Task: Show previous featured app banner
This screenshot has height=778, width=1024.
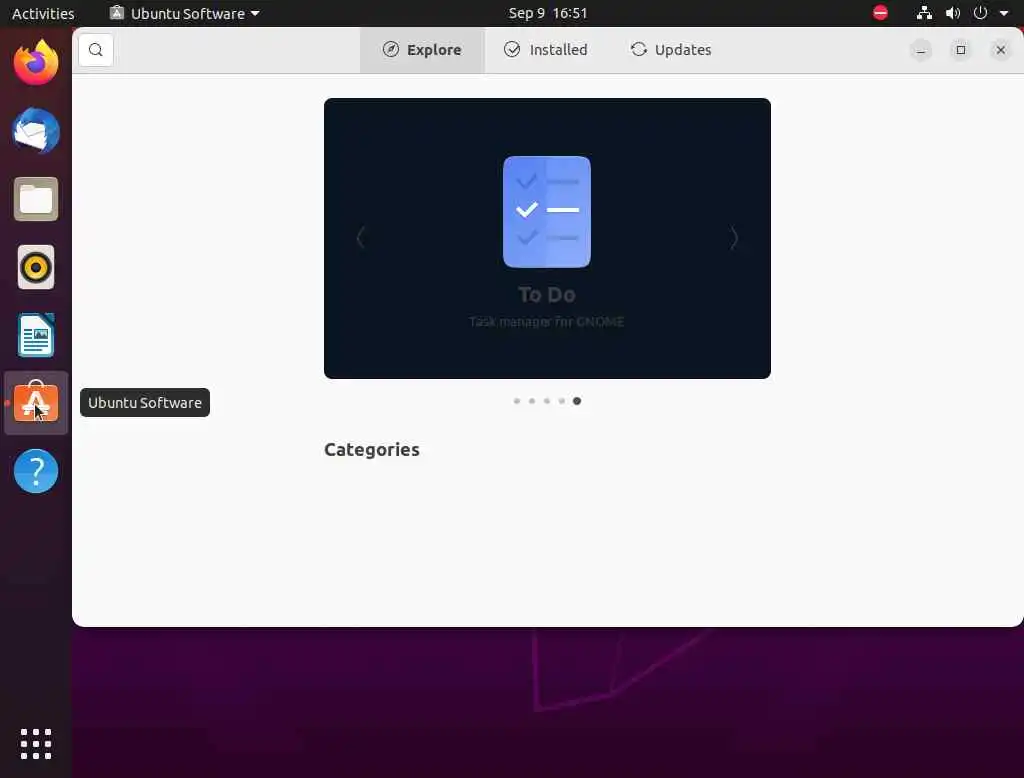Action: pyautogui.click(x=360, y=238)
